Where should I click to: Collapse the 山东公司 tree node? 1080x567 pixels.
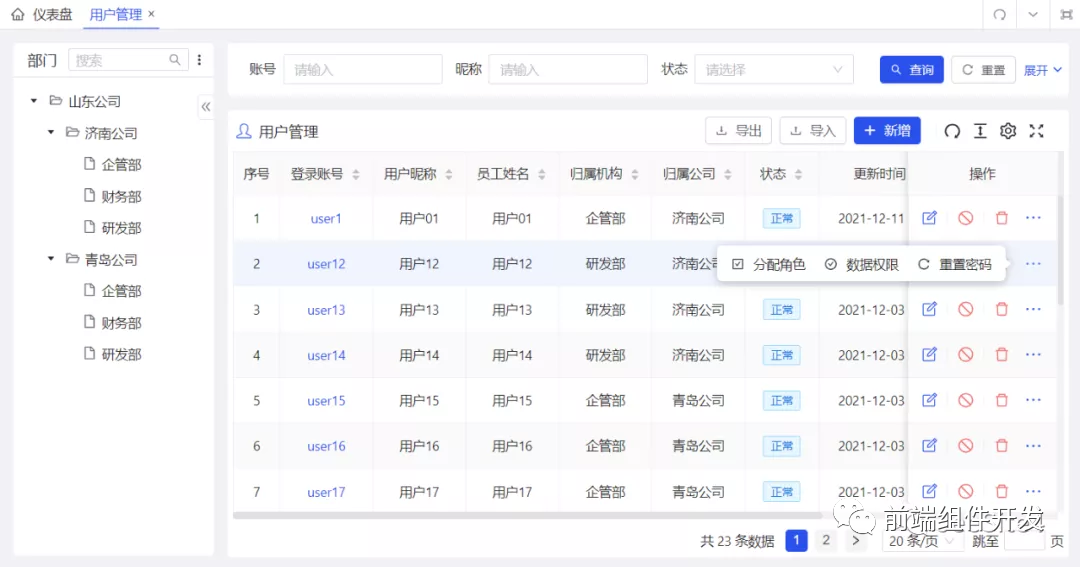34,101
